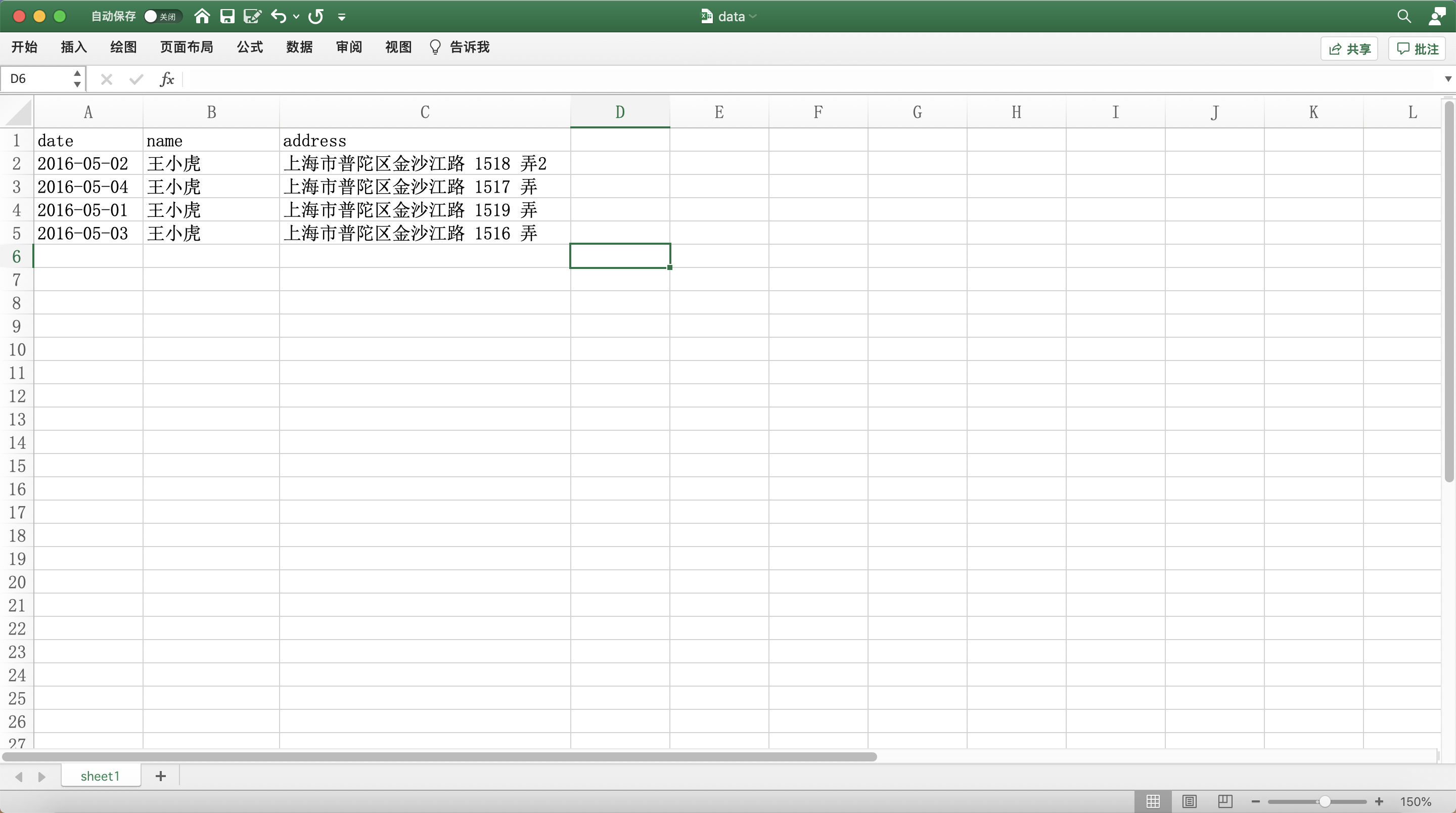The height and width of the screenshot is (813, 1456).
Task: Click the 共享 share button
Action: [x=1350, y=49]
